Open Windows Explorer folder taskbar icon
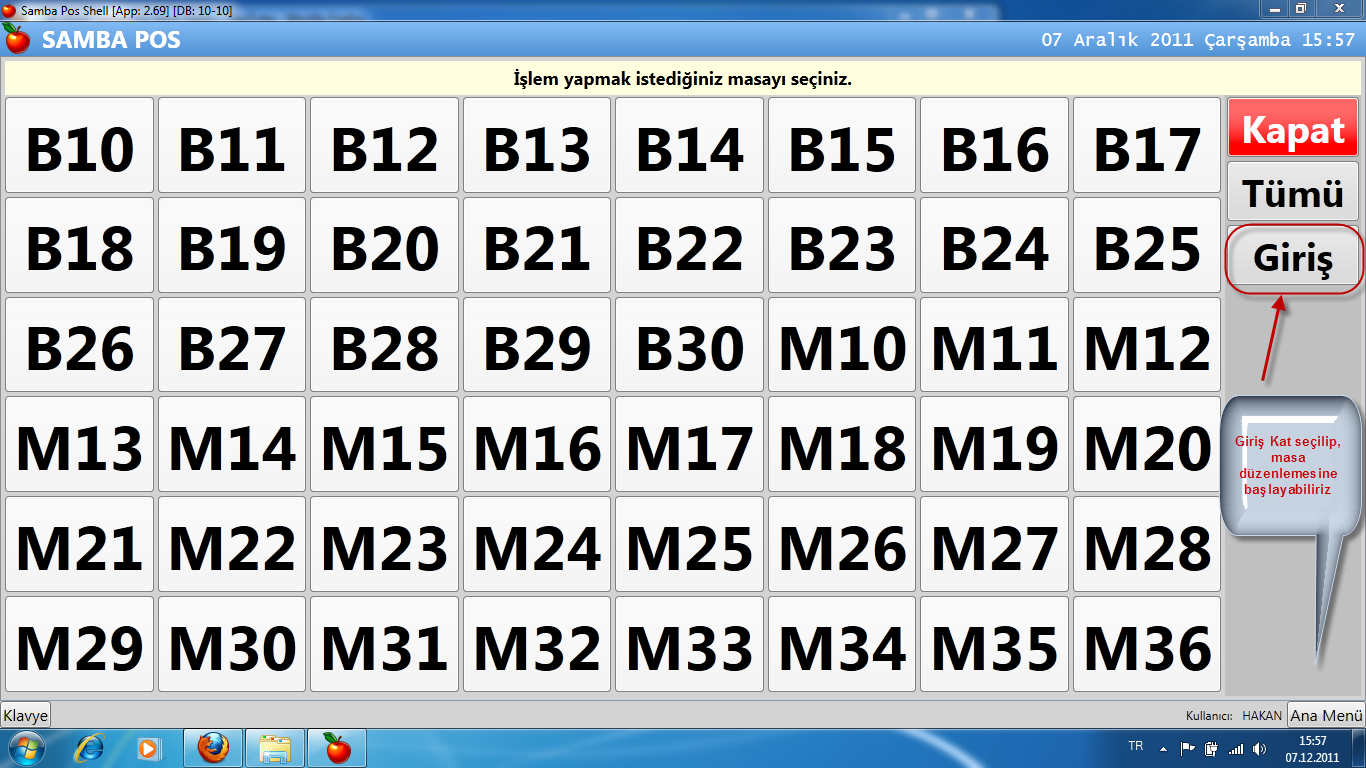Screen dimensions: 1366x768 (x=275, y=748)
